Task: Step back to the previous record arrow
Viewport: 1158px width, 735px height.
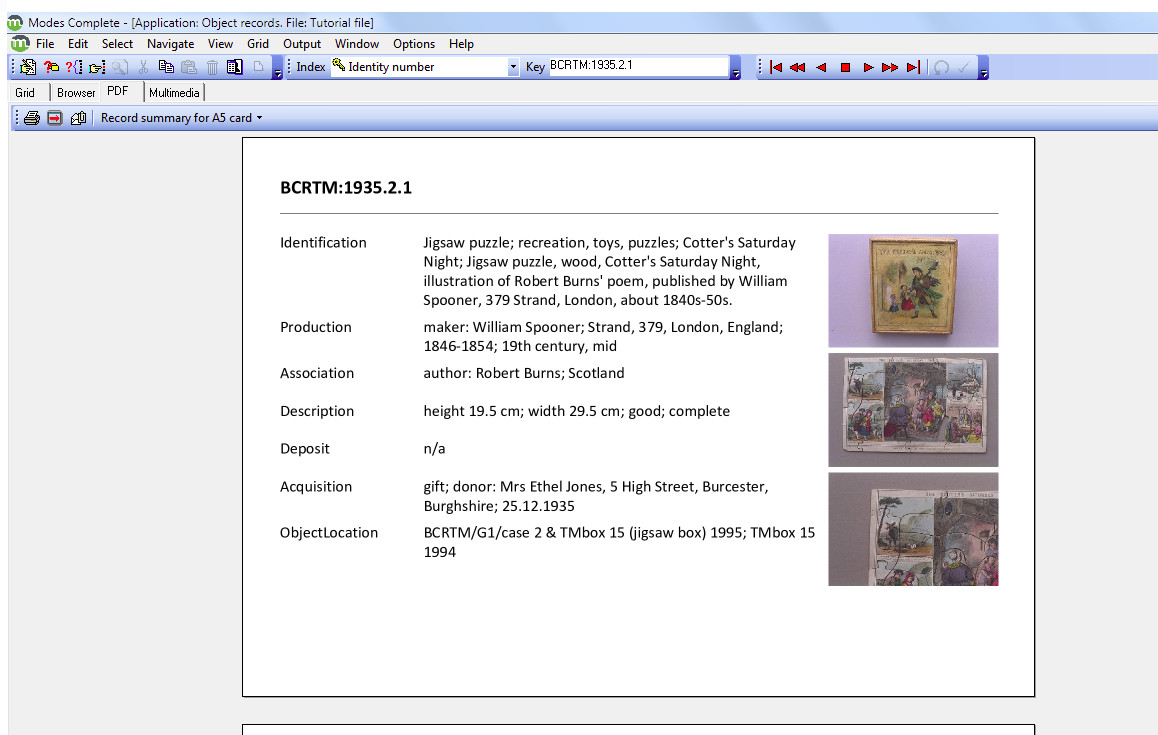Action: (821, 67)
